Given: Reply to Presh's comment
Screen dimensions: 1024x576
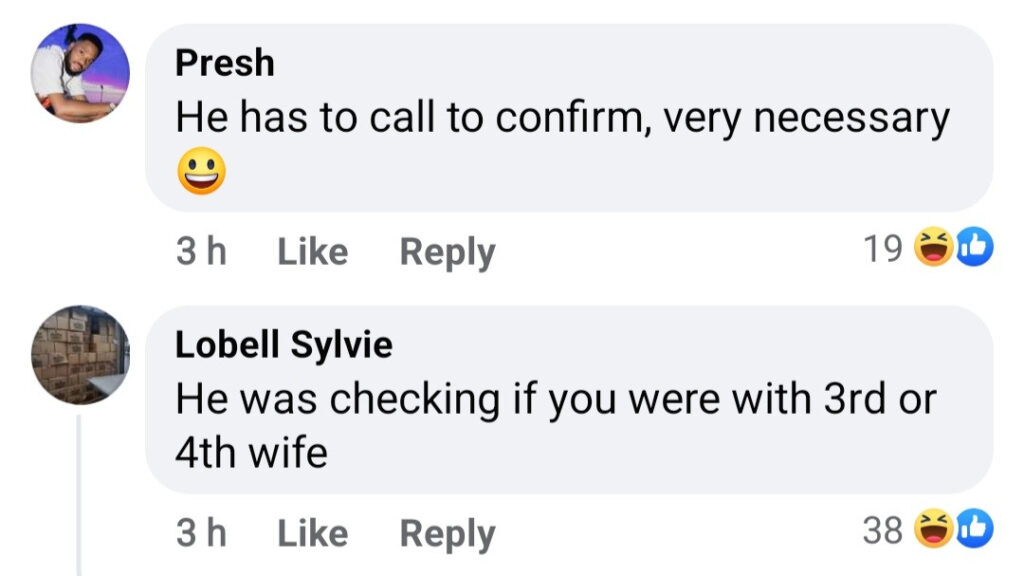Looking at the screenshot, I should coord(447,251).
